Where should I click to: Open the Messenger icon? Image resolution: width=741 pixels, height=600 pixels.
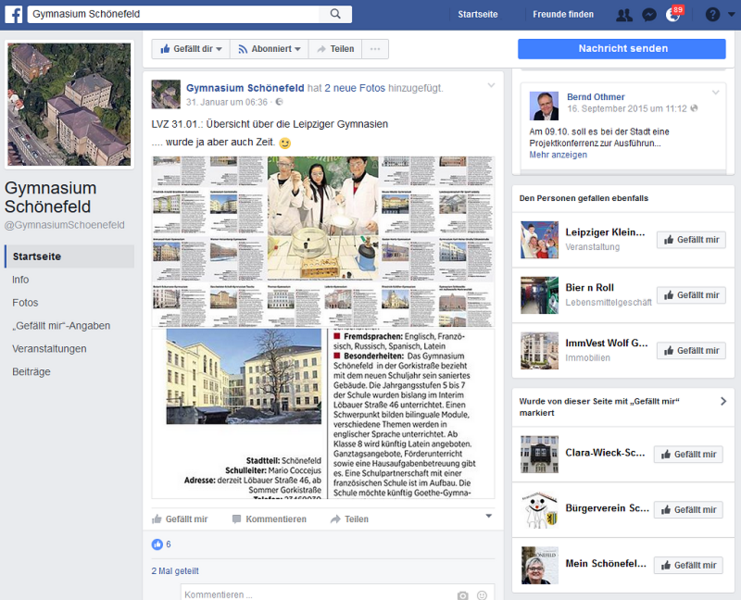pyautogui.click(x=649, y=15)
